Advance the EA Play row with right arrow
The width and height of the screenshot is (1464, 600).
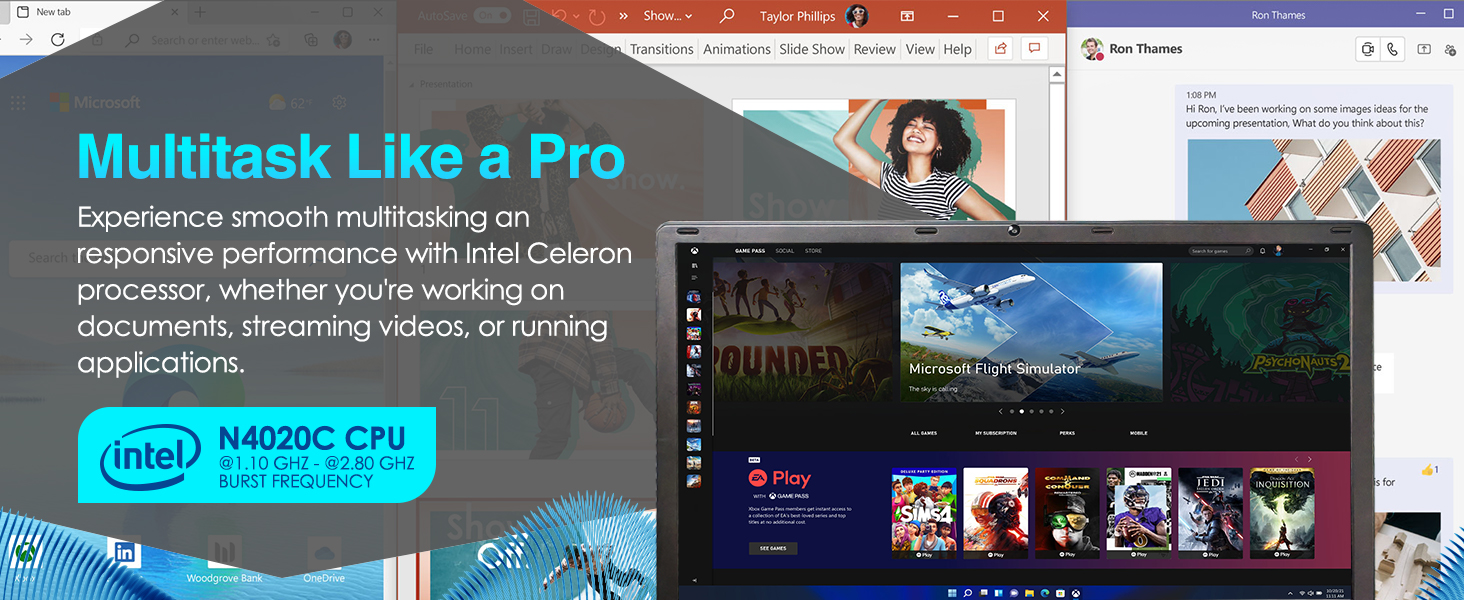pyautogui.click(x=1310, y=459)
